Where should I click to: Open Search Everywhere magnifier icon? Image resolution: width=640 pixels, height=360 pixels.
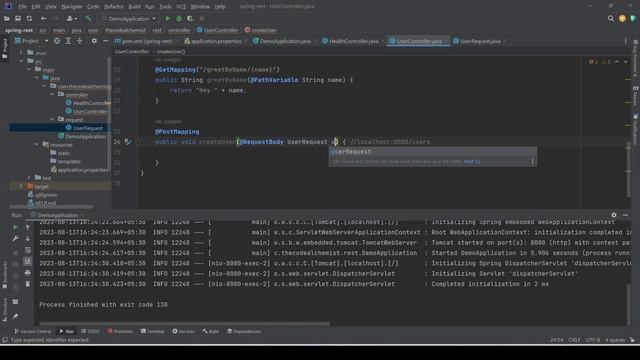click(x=611, y=18)
